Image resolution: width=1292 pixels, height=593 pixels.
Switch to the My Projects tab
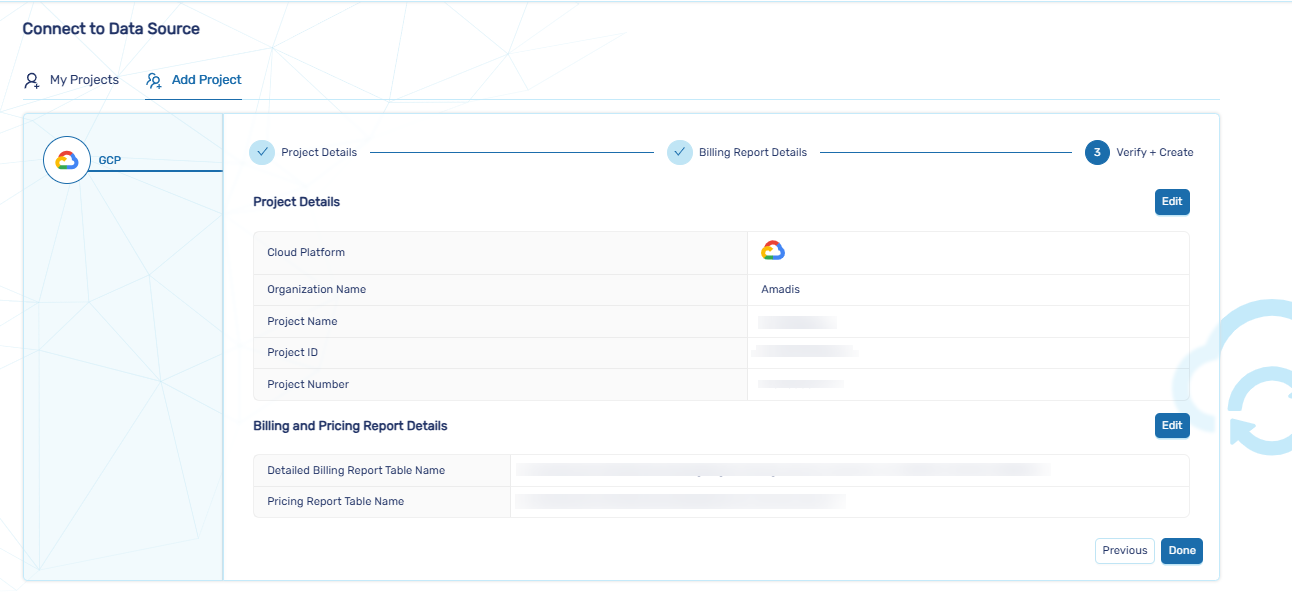click(84, 80)
